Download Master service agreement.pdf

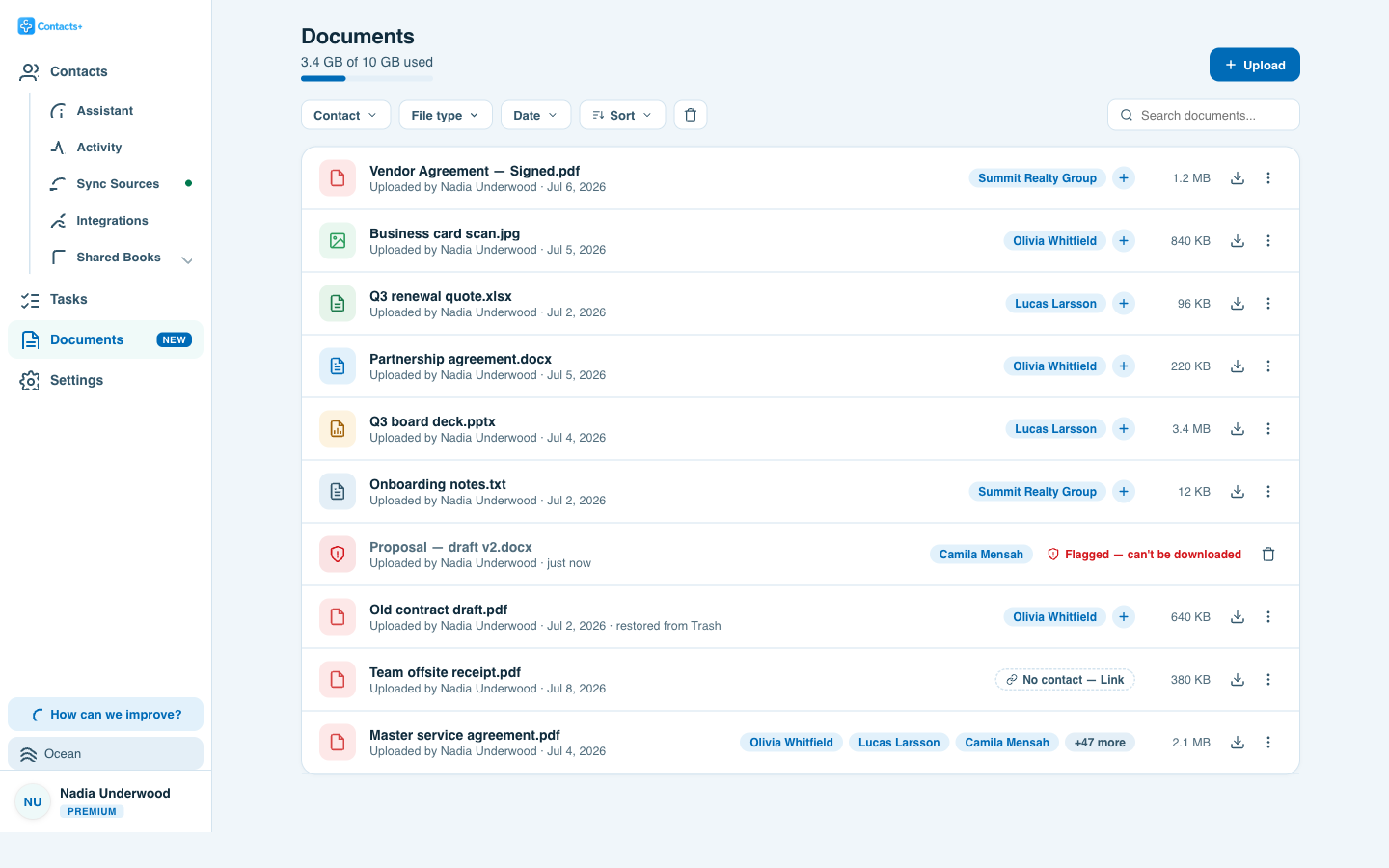coord(1238,743)
